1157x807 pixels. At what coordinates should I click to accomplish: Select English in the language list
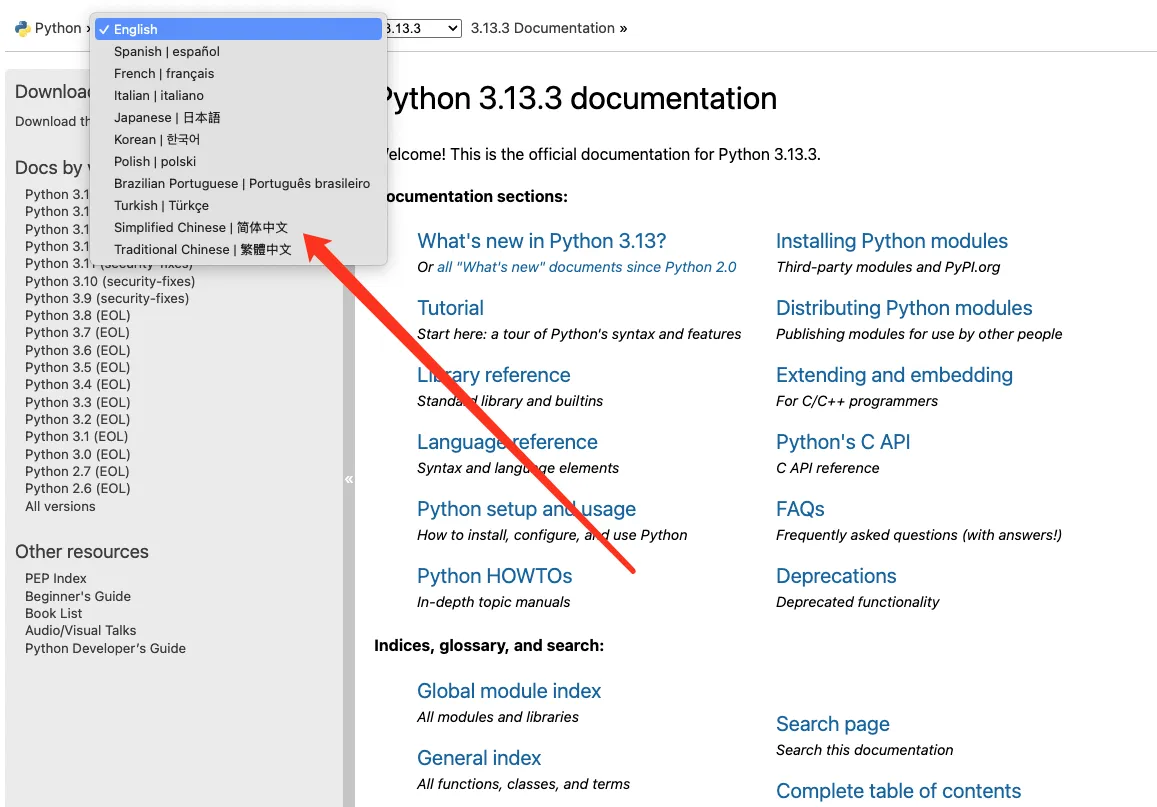[x=238, y=30]
